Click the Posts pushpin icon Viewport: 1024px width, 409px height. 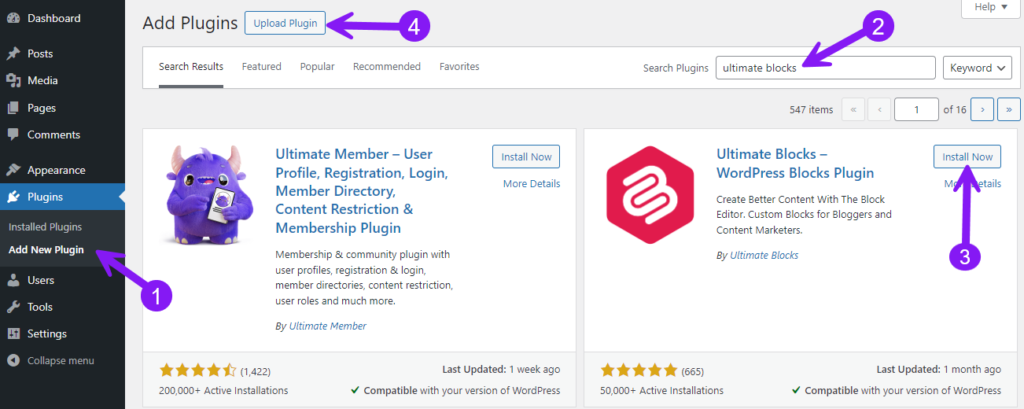pos(13,54)
